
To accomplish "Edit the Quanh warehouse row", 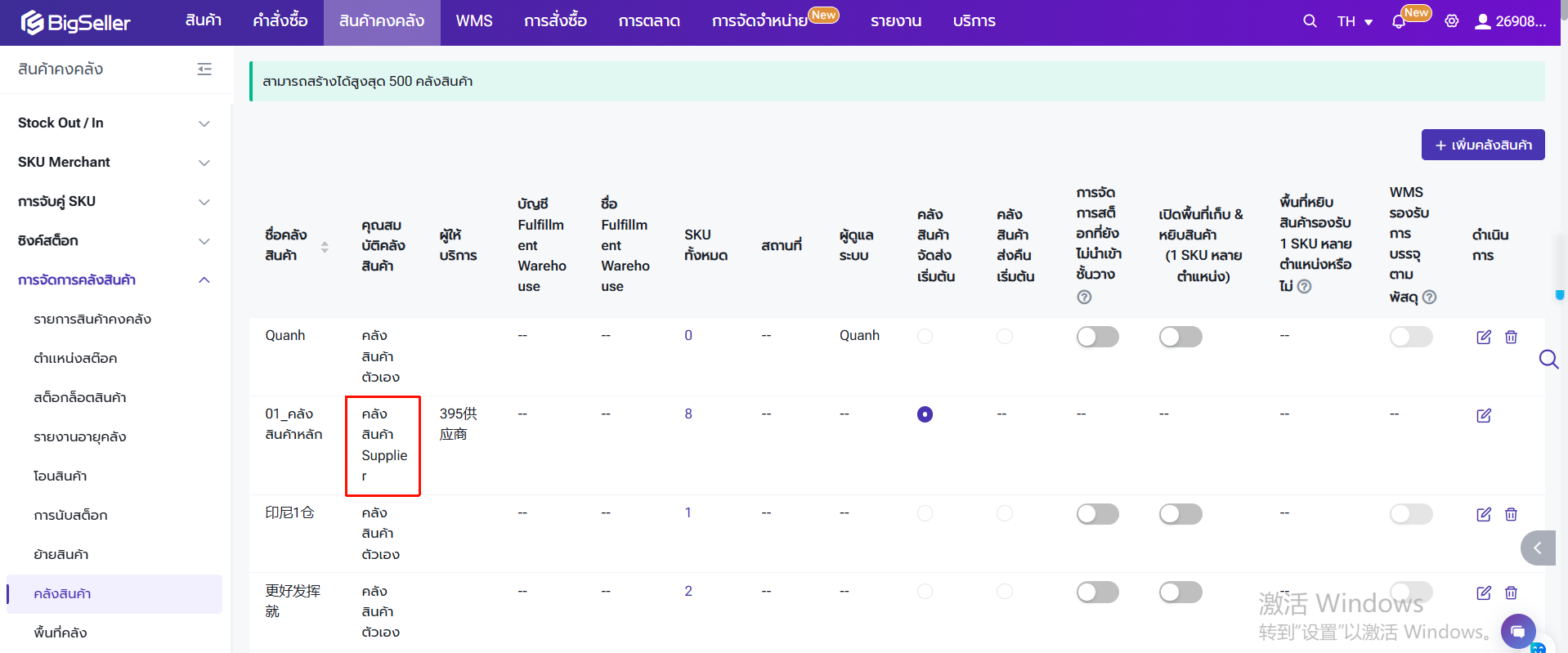I will [x=1483, y=337].
